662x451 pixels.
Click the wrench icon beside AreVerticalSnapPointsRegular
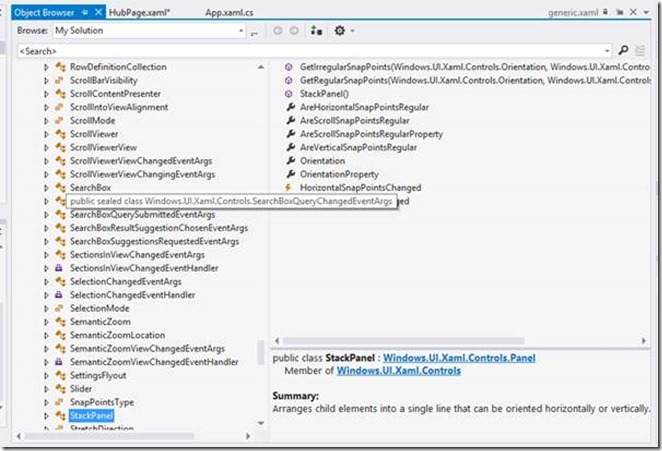pos(290,147)
